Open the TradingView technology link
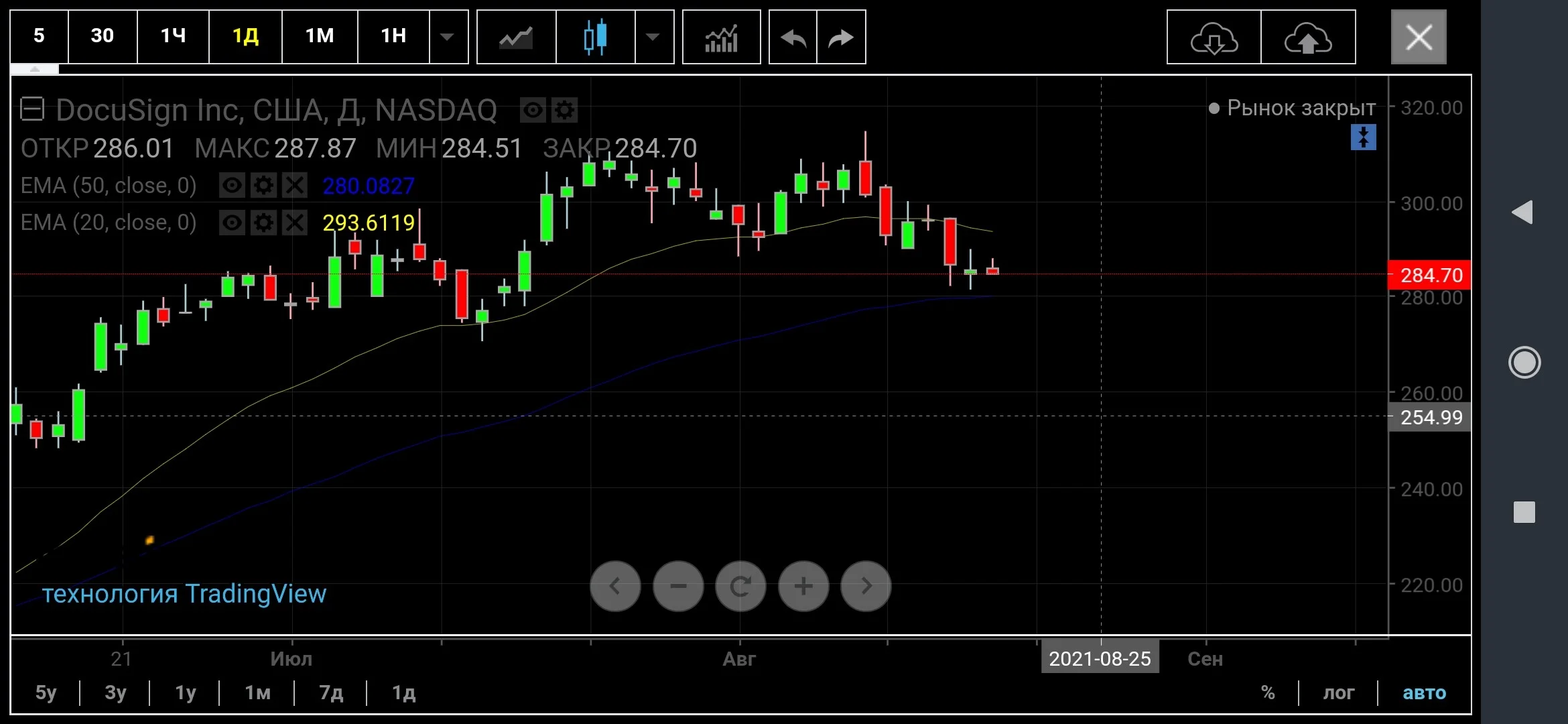 point(184,594)
